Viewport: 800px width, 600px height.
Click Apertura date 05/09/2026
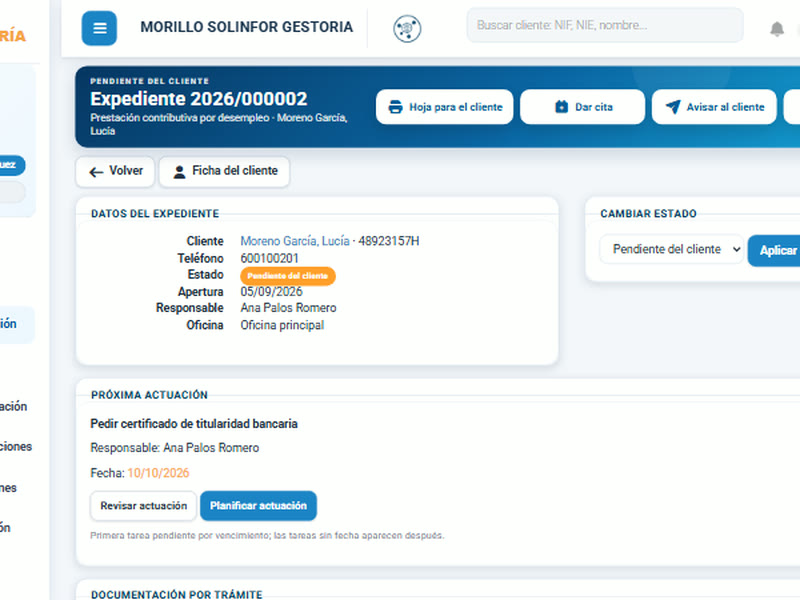pyautogui.click(x=271, y=291)
